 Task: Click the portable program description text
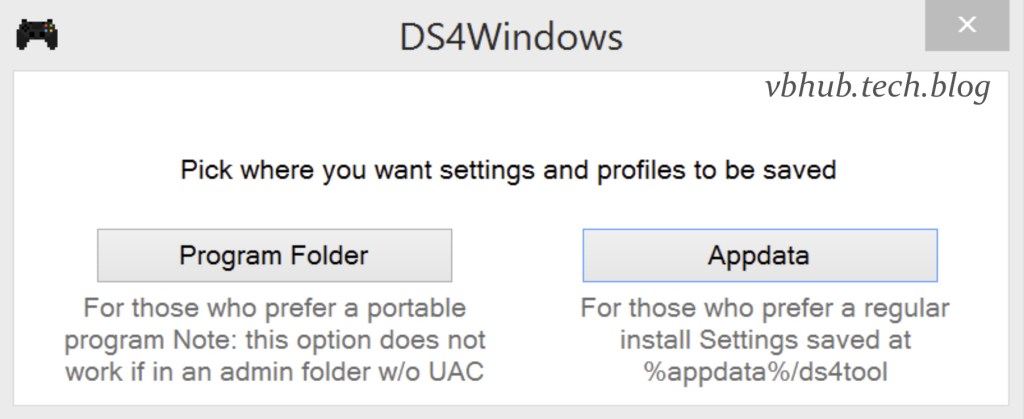coord(274,339)
